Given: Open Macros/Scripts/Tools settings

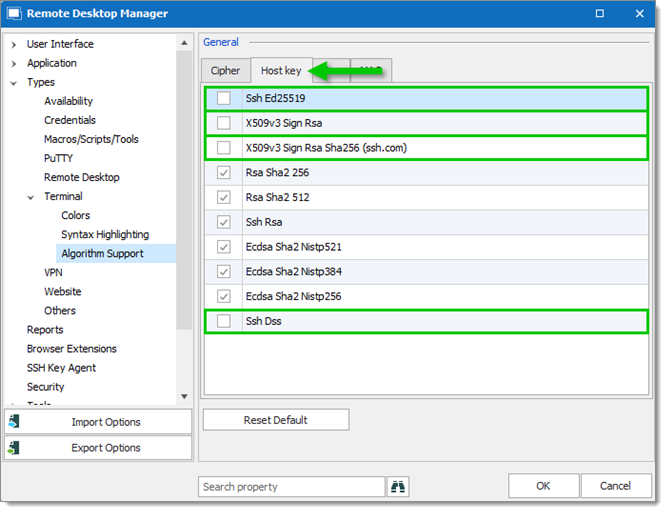Looking at the screenshot, I should [91, 139].
